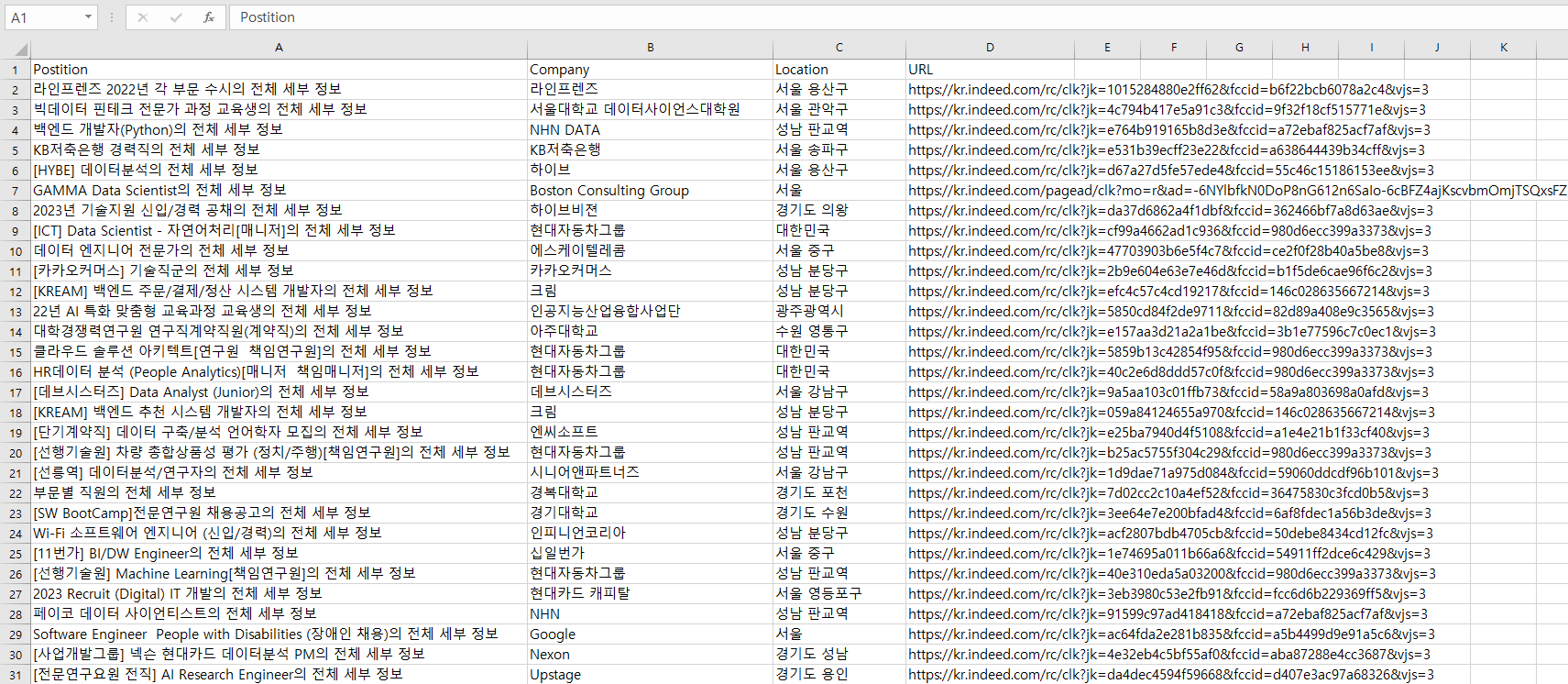The width and height of the screenshot is (1568, 684).
Task: Select the 수원 영통구 location cell
Action: (x=839, y=332)
